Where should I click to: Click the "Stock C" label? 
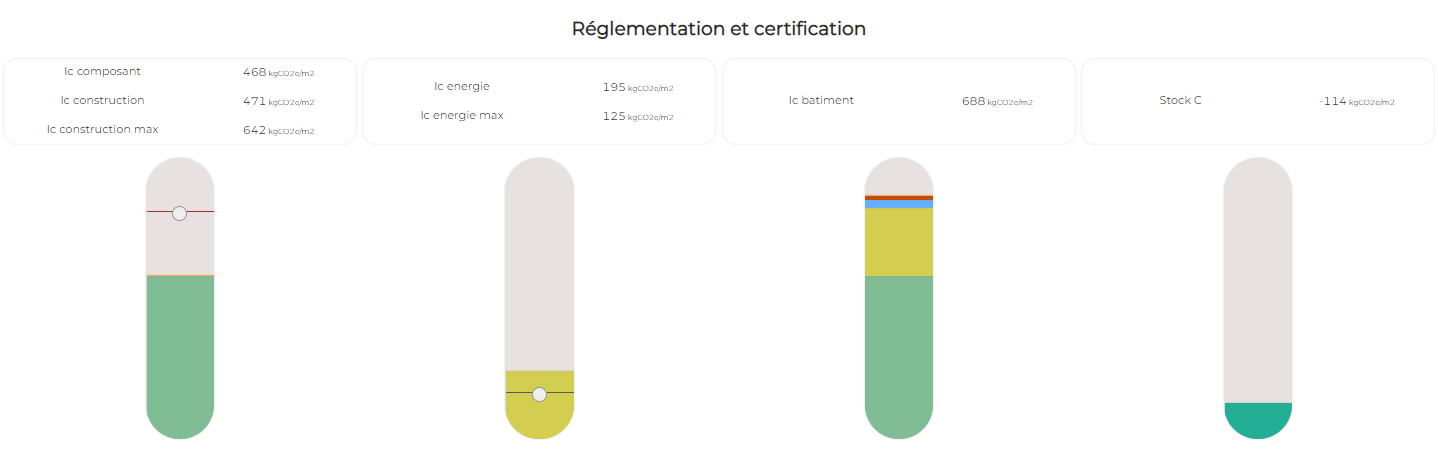tap(1180, 101)
